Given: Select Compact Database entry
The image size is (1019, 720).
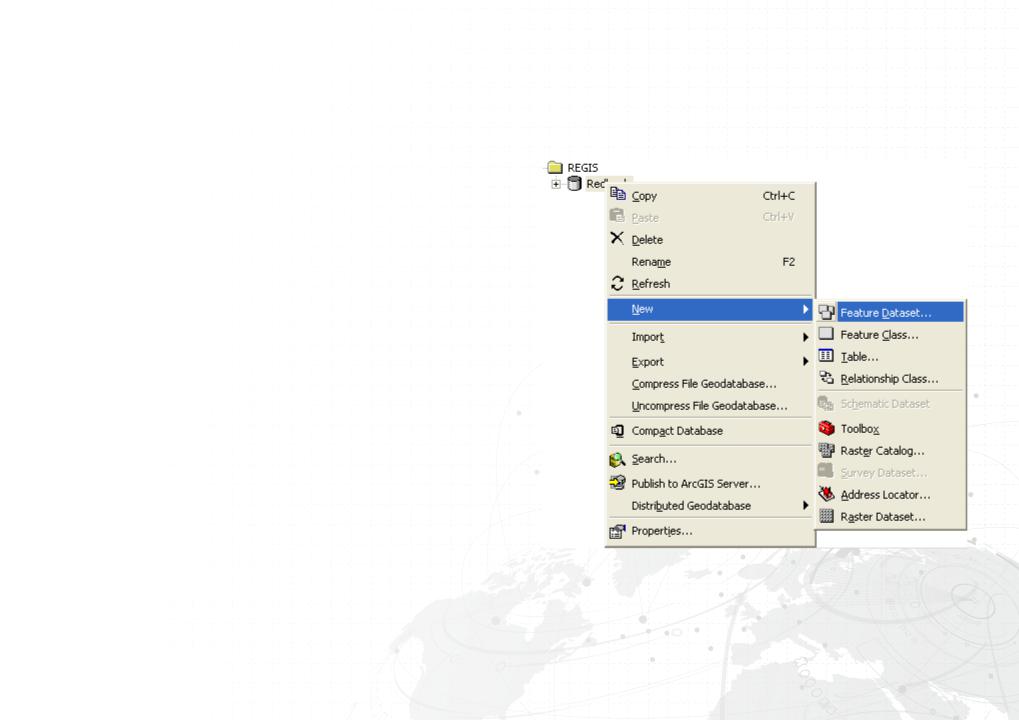Looking at the screenshot, I should 710,431.
